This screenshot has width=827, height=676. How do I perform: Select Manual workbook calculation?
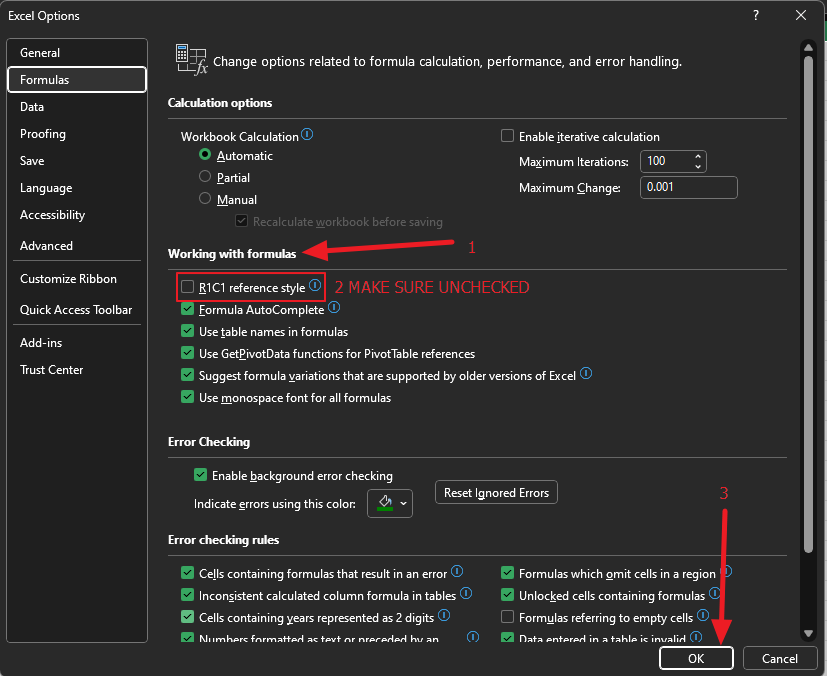point(205,198)
